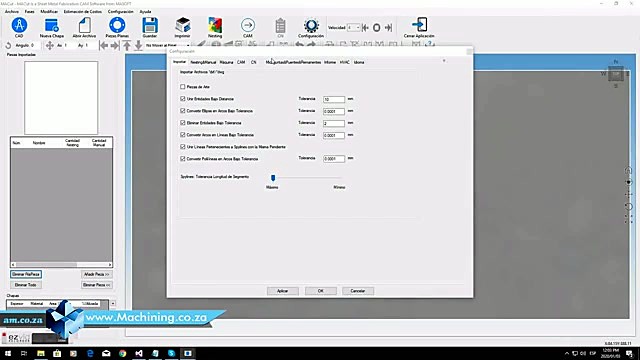Screen dimensions: 640x360
Task: Switch to the CAM settings tab
Action: 241,62
